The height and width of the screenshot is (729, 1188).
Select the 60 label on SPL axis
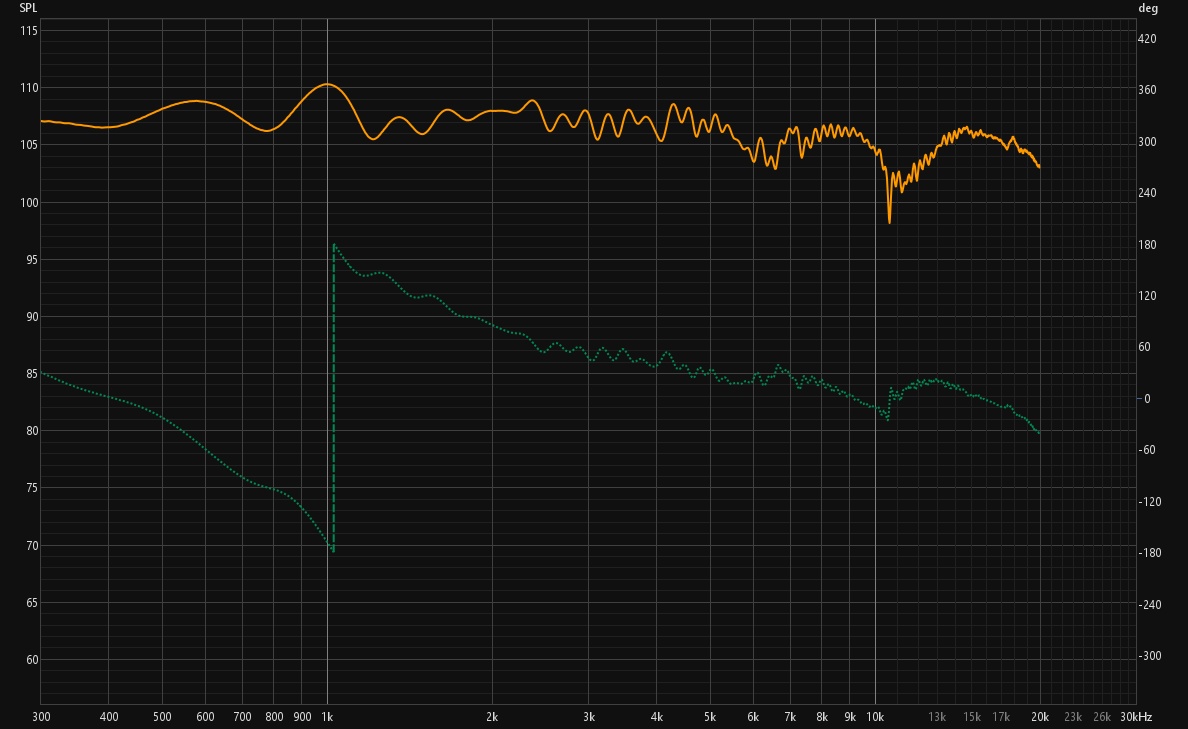[x=32, y=659]
